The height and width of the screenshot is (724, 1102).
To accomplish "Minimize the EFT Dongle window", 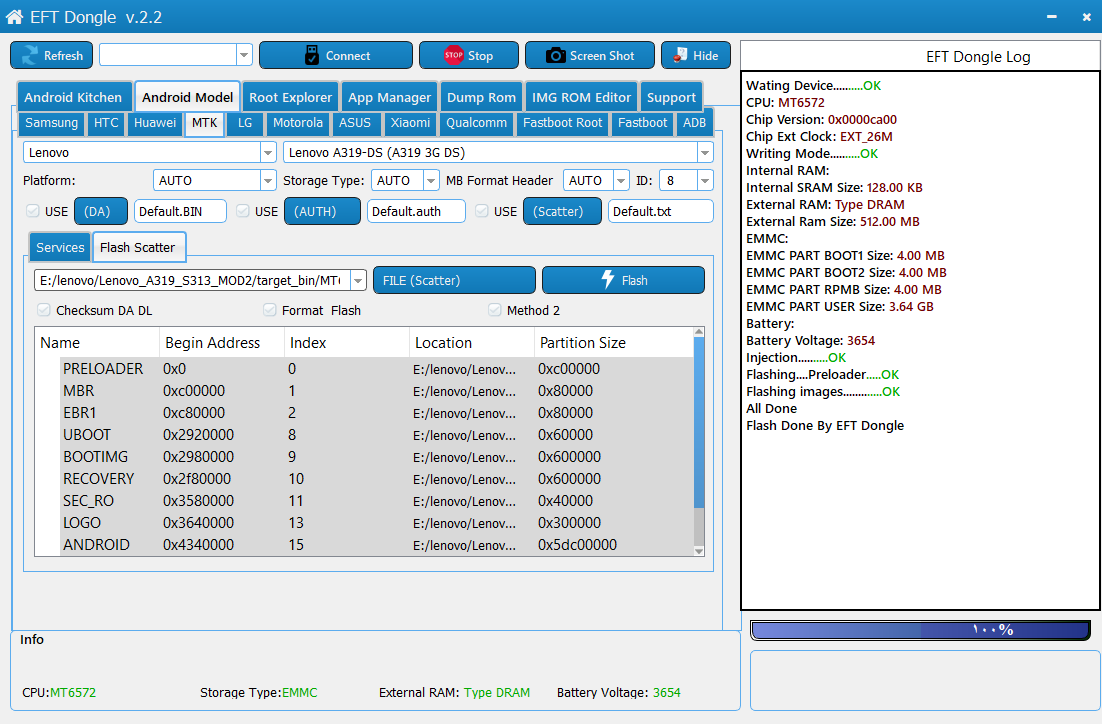I will pos(1051,17).
